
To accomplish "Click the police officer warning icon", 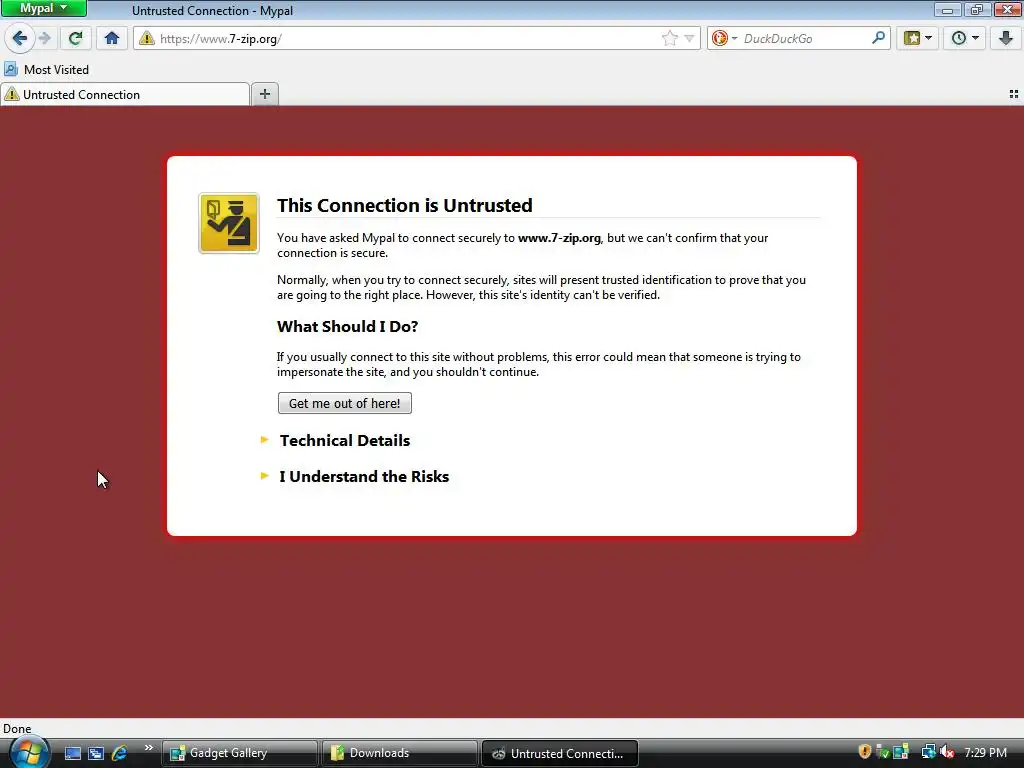I will pyautogui.click(x=229, y=223).
